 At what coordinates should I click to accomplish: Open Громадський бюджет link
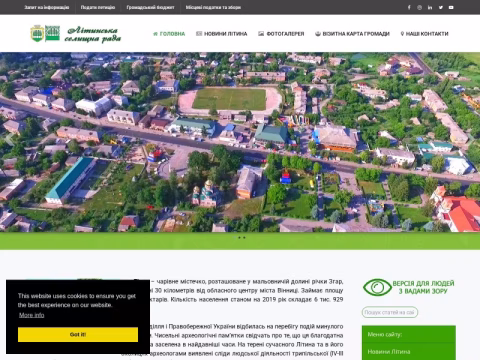[x=150, y=7]
